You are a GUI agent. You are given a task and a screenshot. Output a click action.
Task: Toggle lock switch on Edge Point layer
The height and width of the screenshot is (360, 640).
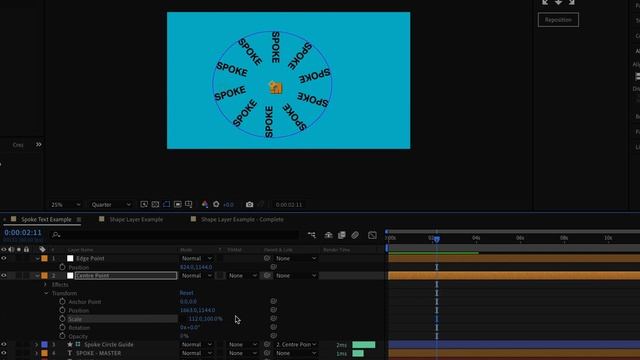click(x=27, y=258)
